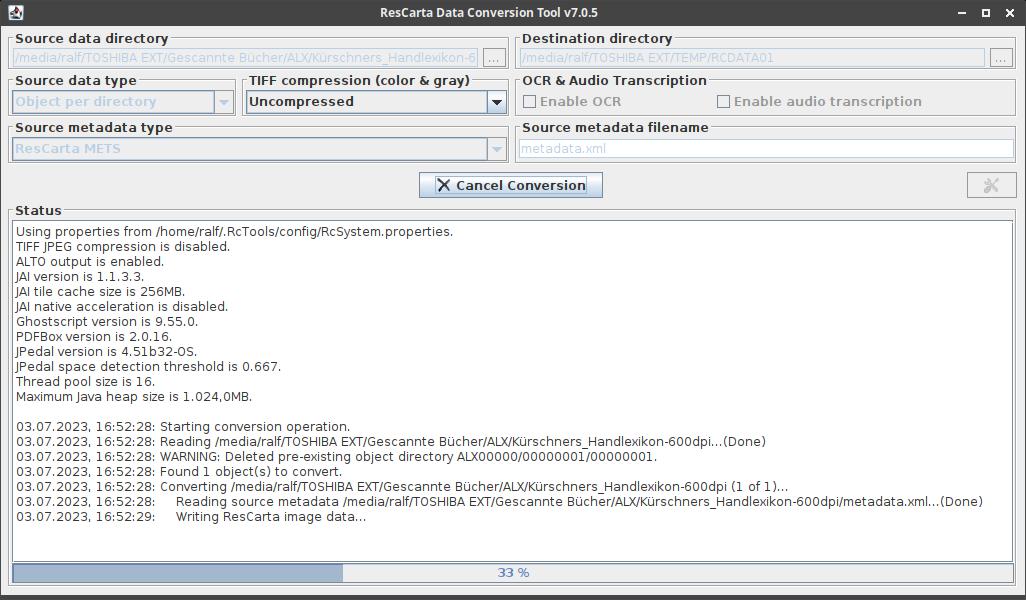The height and width of the screenshot is (600, 1026).
Task: Click the metadata.xml filename field
Action: (x=766, y=149)
